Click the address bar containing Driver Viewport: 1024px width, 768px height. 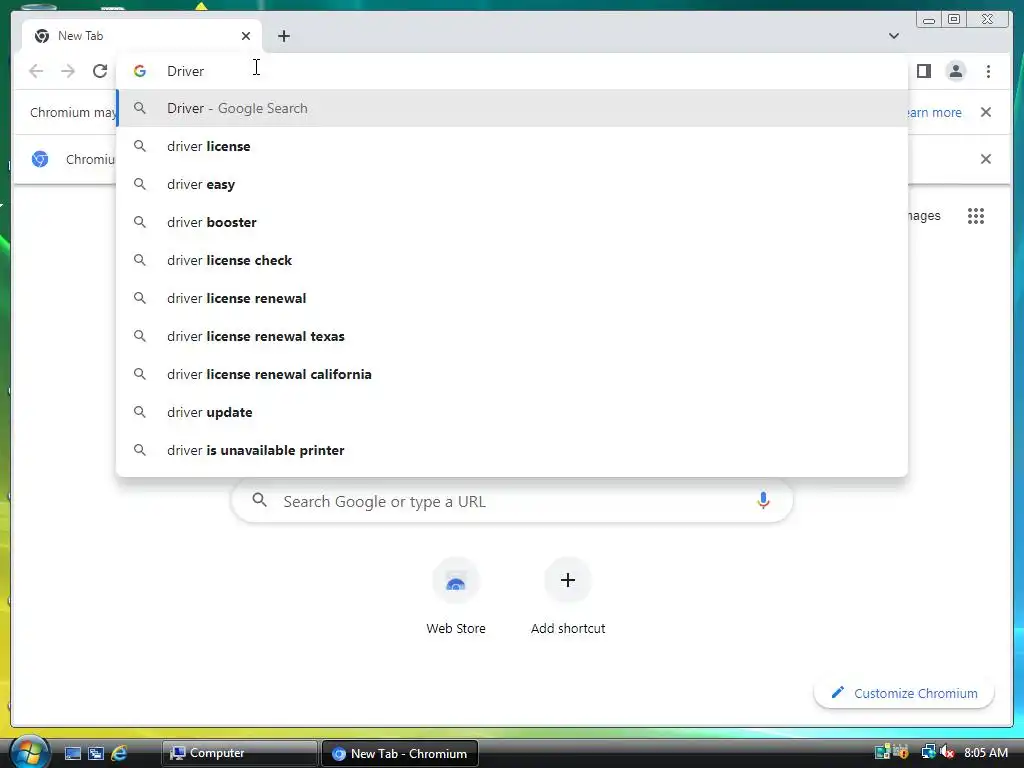pos(513,71)
